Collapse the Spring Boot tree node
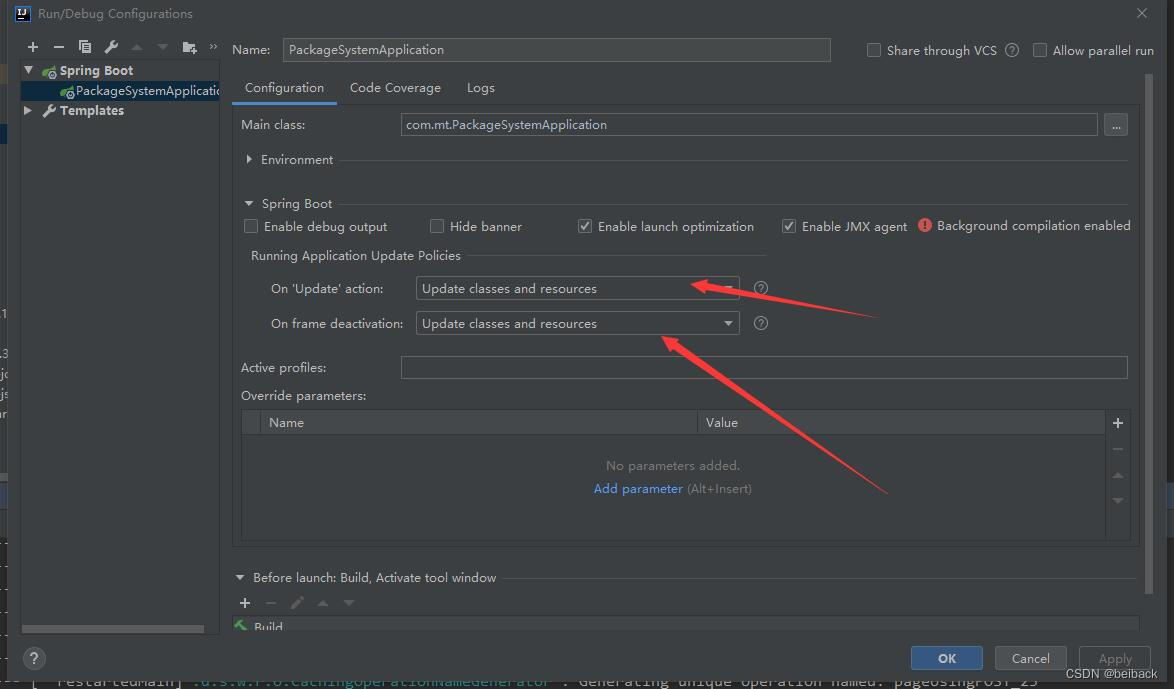Screen dimensions: 1174x689 (x=28, y=70)
